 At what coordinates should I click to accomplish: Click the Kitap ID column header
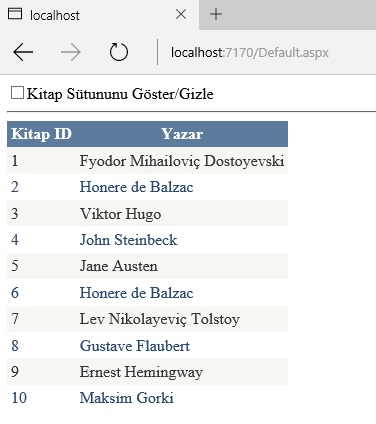42,134
